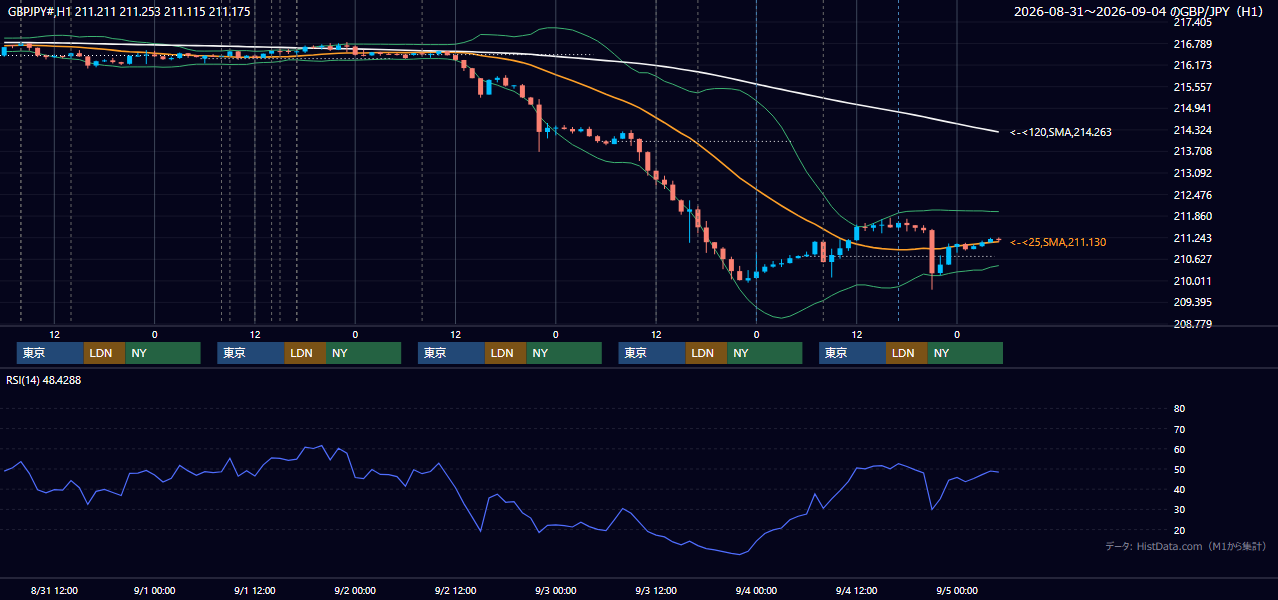1278x600 pixels.
Task: Click the RSI scale value 20
Action: pos(1179,530)
